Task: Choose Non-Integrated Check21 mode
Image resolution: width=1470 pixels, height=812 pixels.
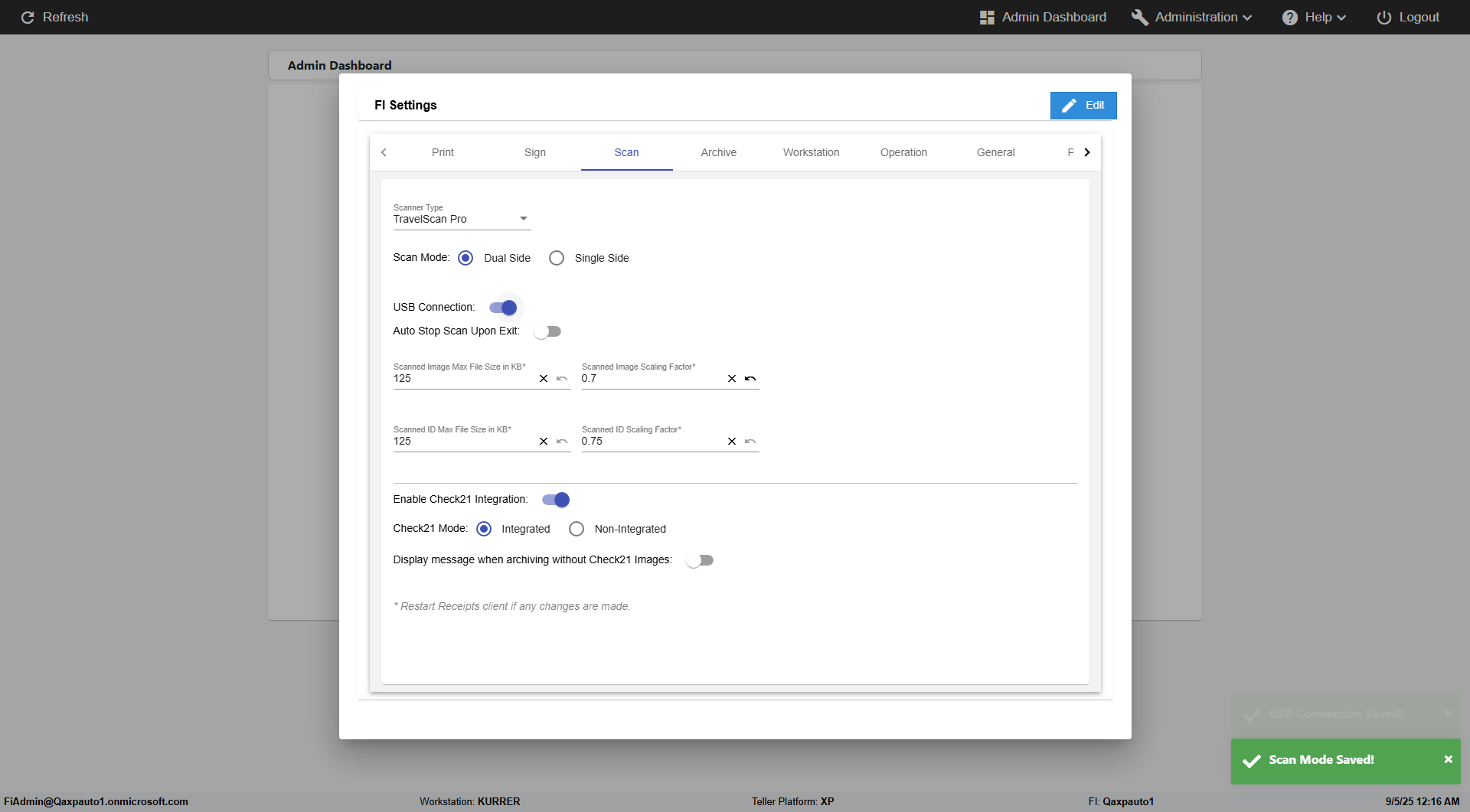Action: click(577, 529)
